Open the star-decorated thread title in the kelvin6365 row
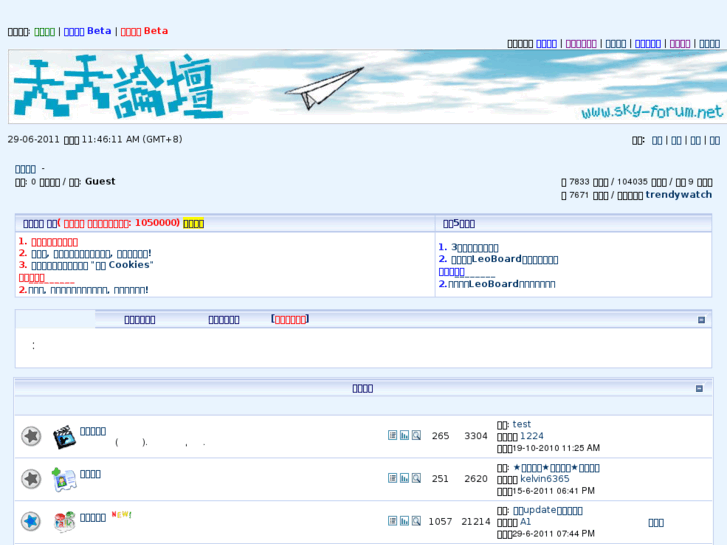Viewport: 727px width, 545px height. (x=556, y=468)
